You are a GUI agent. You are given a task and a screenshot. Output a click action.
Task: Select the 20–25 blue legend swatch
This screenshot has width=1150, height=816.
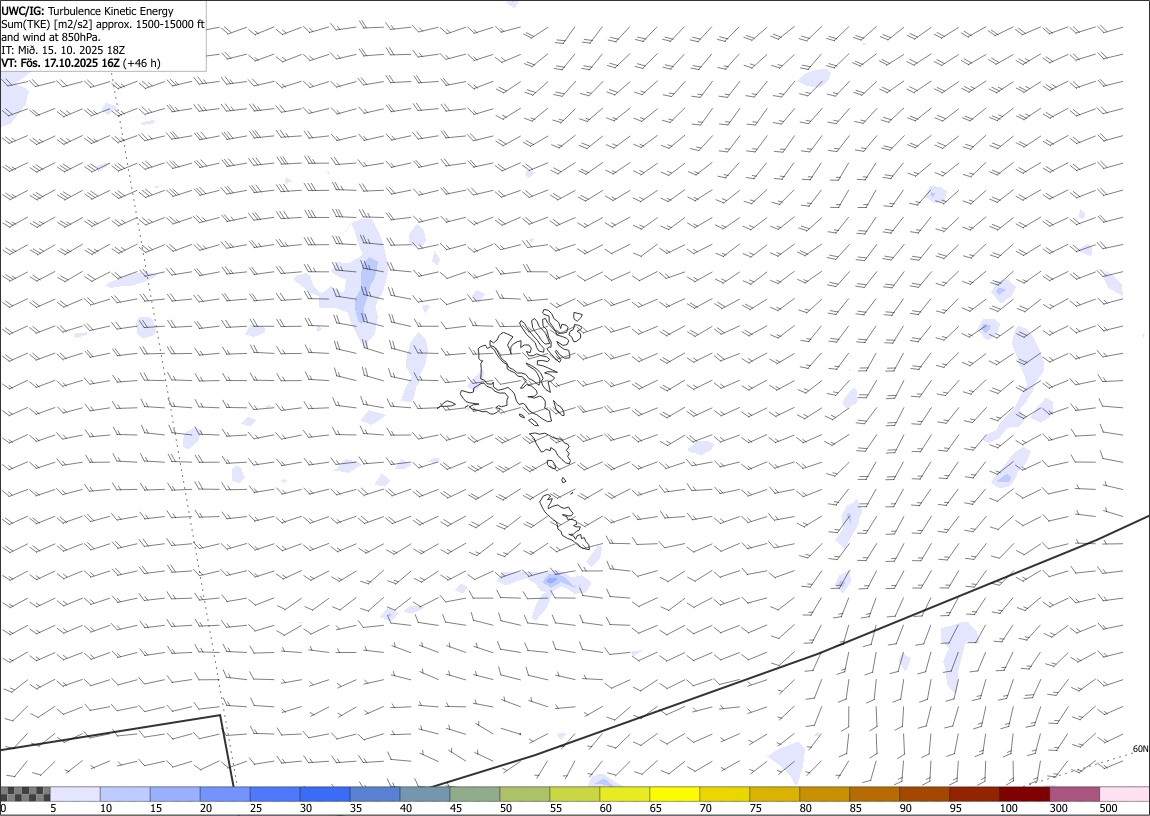(x=225, y=794)
